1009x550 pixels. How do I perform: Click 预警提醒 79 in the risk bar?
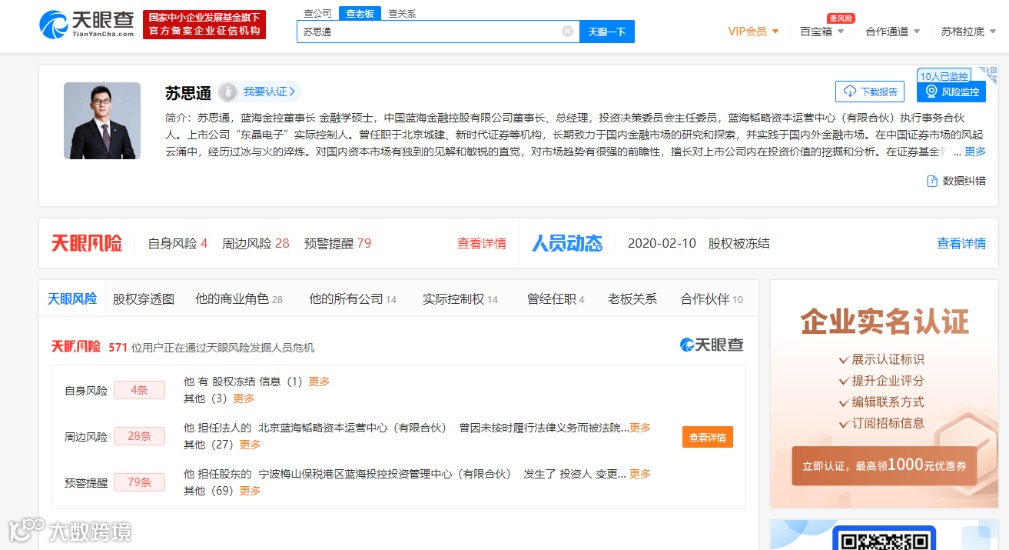tap(337, 243)
